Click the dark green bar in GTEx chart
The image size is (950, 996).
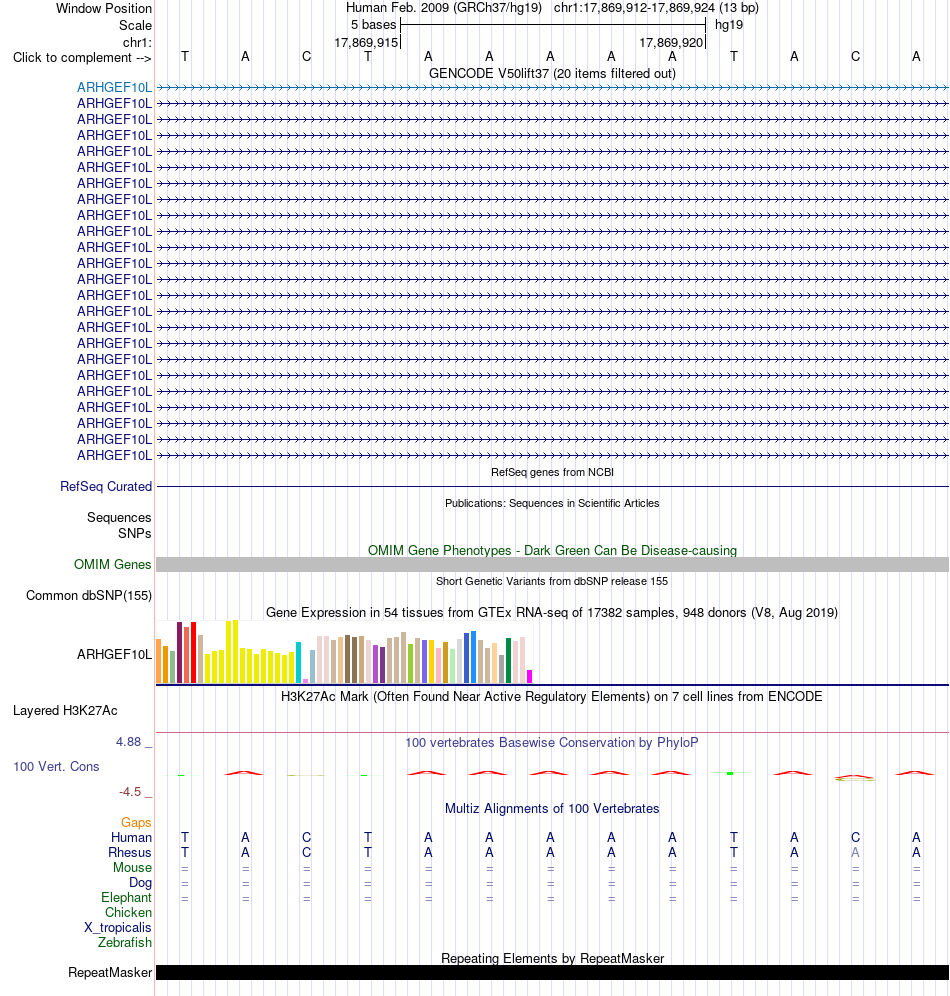tap(508, 661)
